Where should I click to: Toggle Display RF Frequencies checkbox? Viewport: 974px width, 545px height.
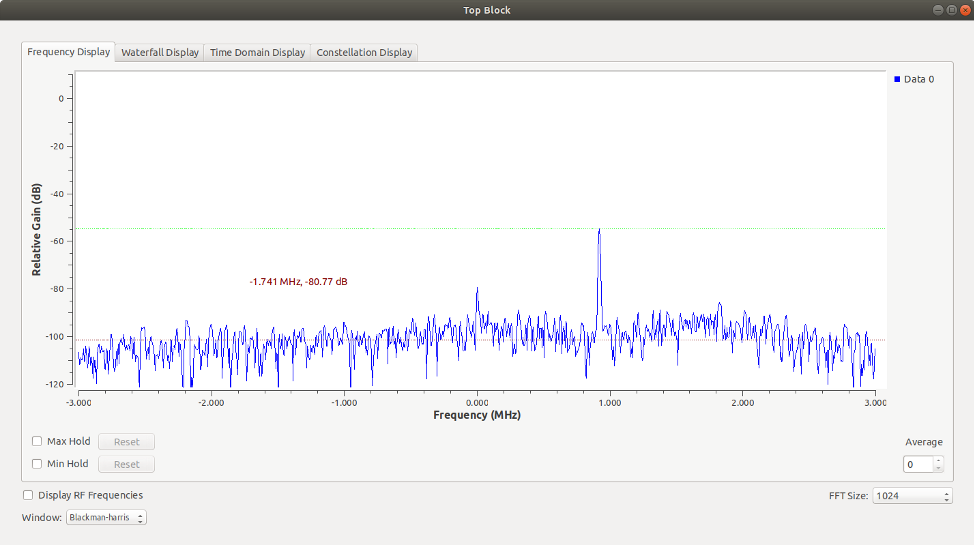pos(28,495)
